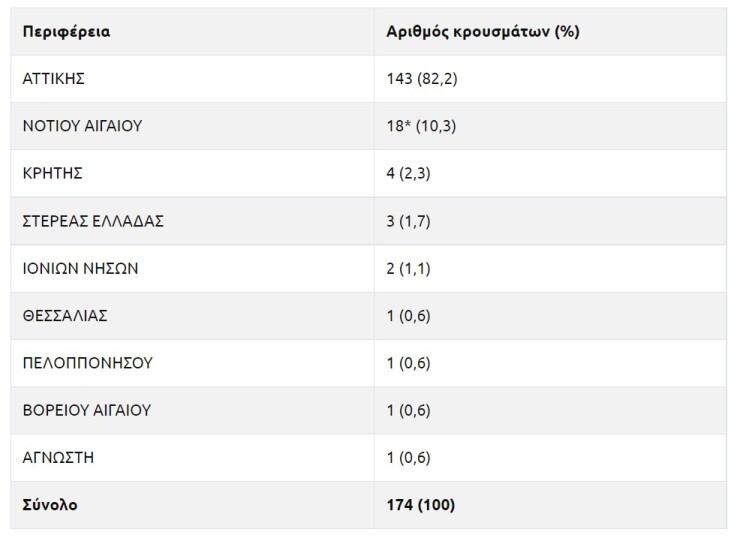This screenshot has width=734, height=538.
Task: Select the ΑΤΤΙΚΗΣ region cell
Action: 60,79
